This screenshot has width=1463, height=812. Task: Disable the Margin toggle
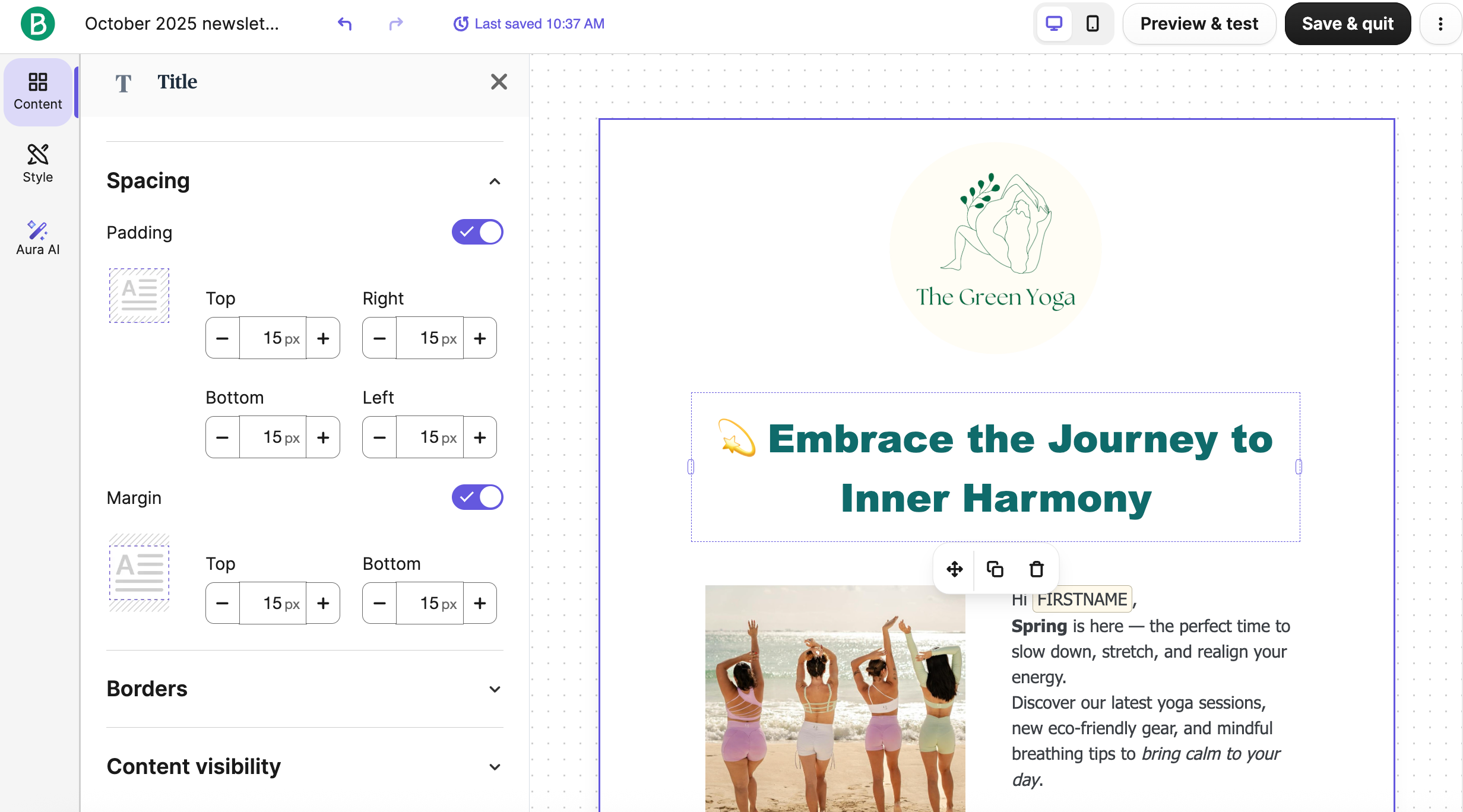477,497
